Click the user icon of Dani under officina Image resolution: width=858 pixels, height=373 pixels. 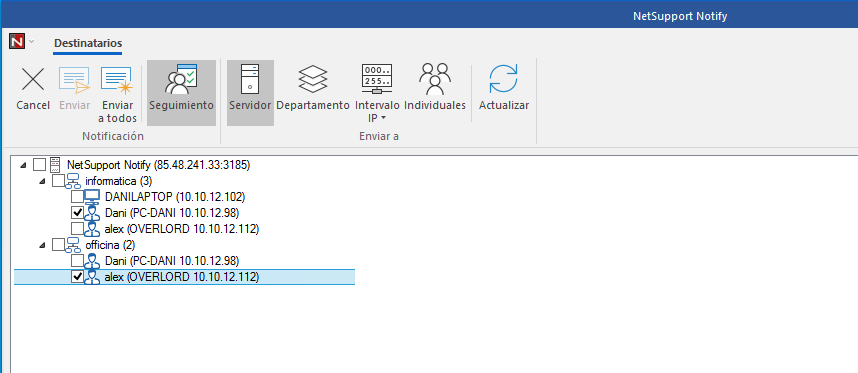pos(92,261)
